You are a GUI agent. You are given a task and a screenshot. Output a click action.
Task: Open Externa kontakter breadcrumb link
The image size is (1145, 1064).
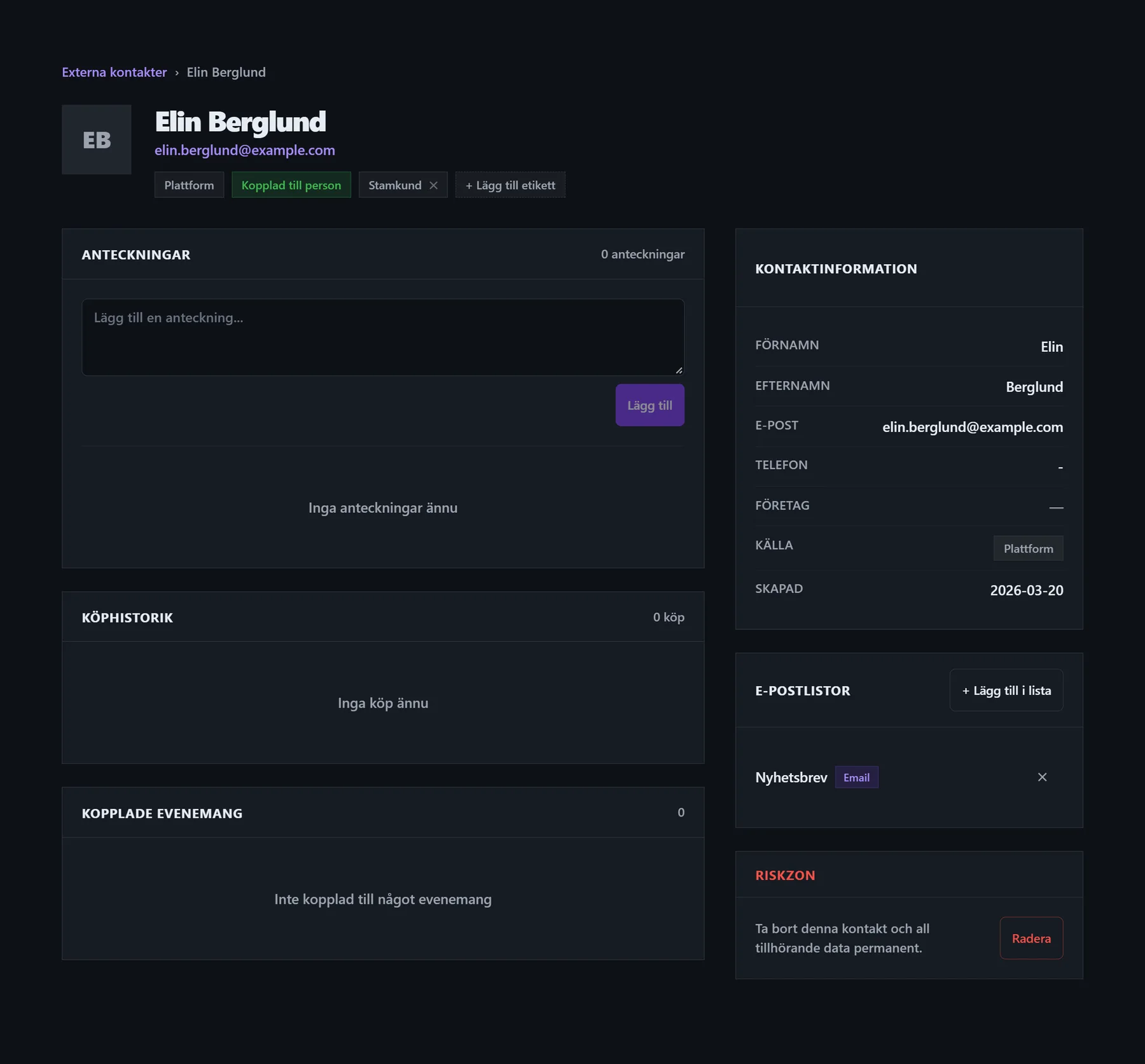click(114, 72)
